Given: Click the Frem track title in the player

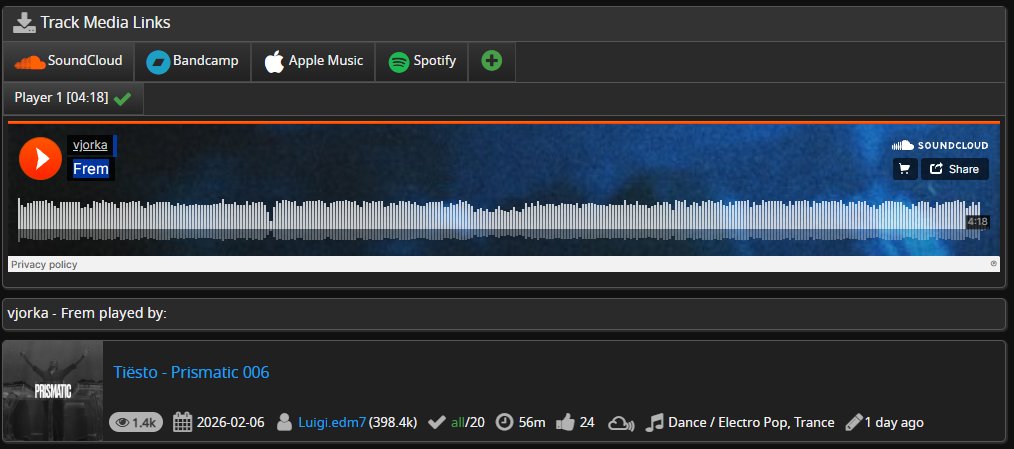Looking at the screenshot, I should tap(91, 169).
